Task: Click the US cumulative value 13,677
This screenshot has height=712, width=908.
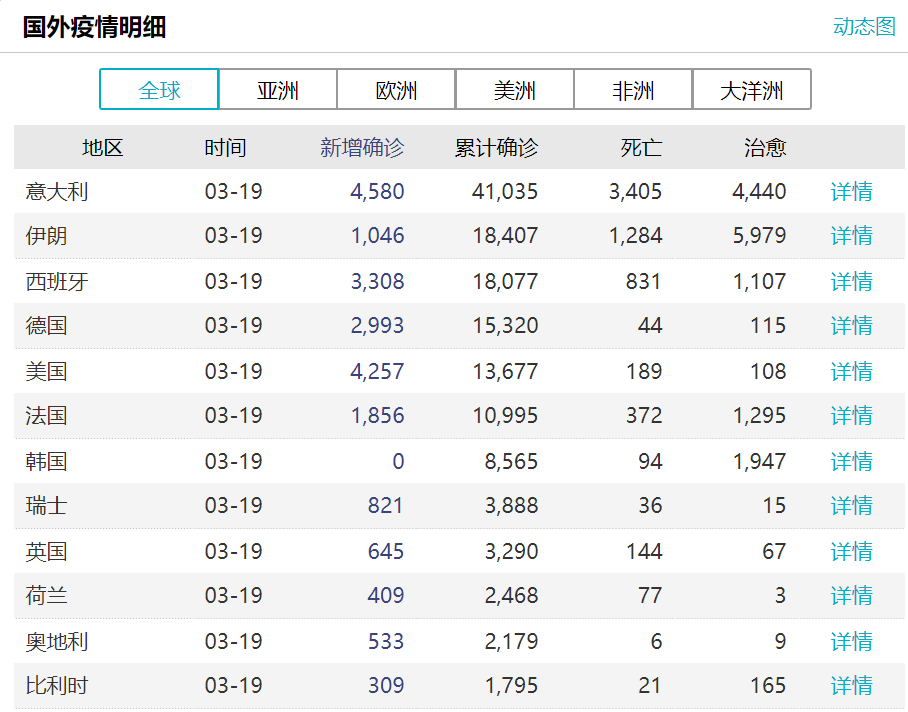Action: [x=505, y=371]
